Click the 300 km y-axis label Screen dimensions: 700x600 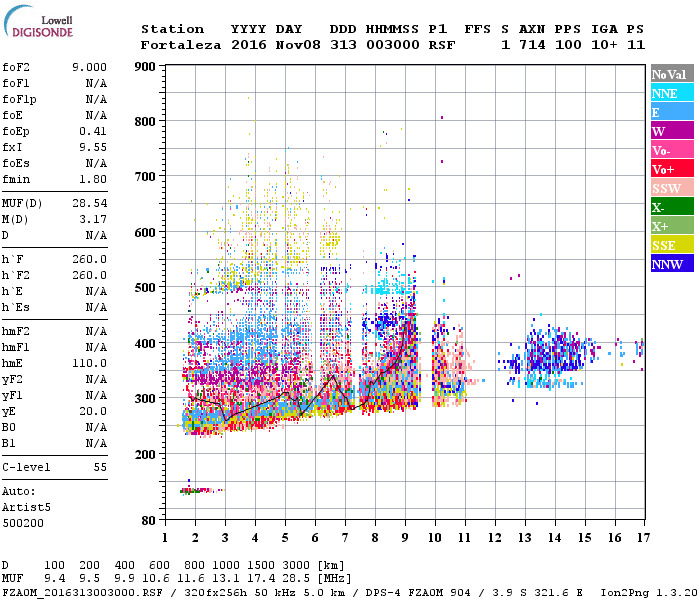pos(145,398)
